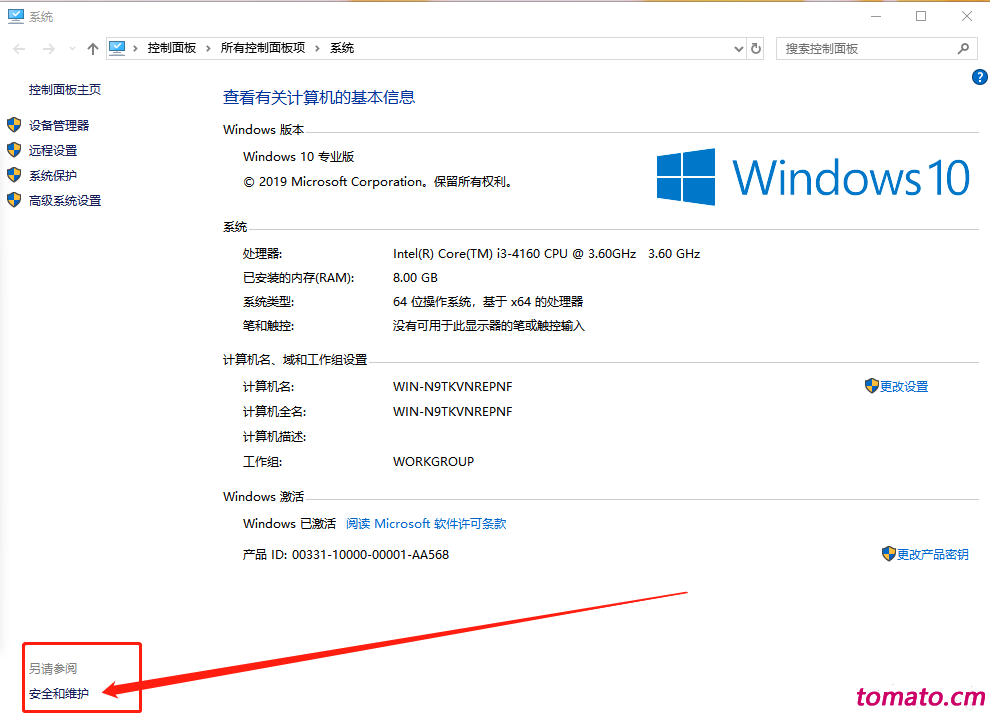Viewport: 990px width, 722px height.
Task: Click the search magnifier icon
Action: pos(963,49)
